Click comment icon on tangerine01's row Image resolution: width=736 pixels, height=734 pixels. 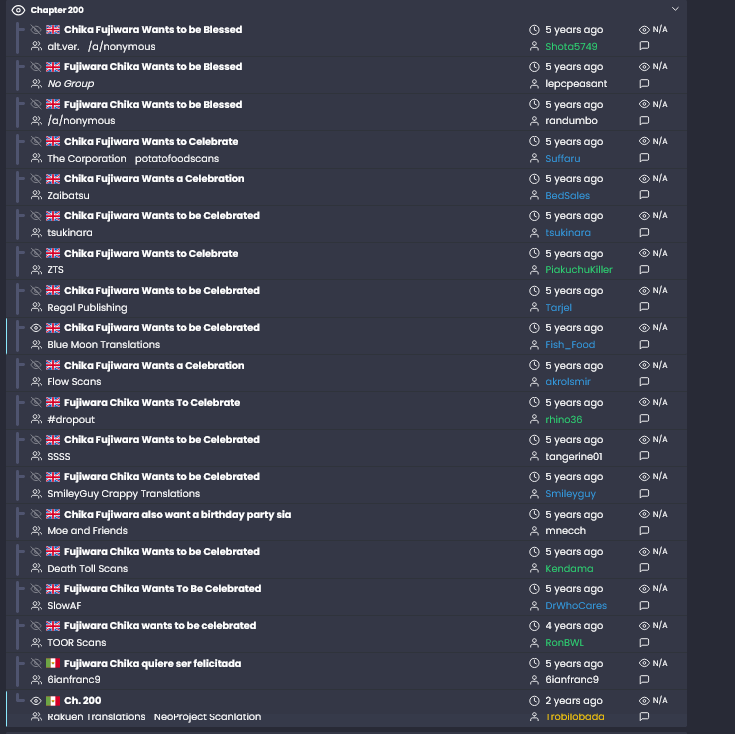point(644,457)
